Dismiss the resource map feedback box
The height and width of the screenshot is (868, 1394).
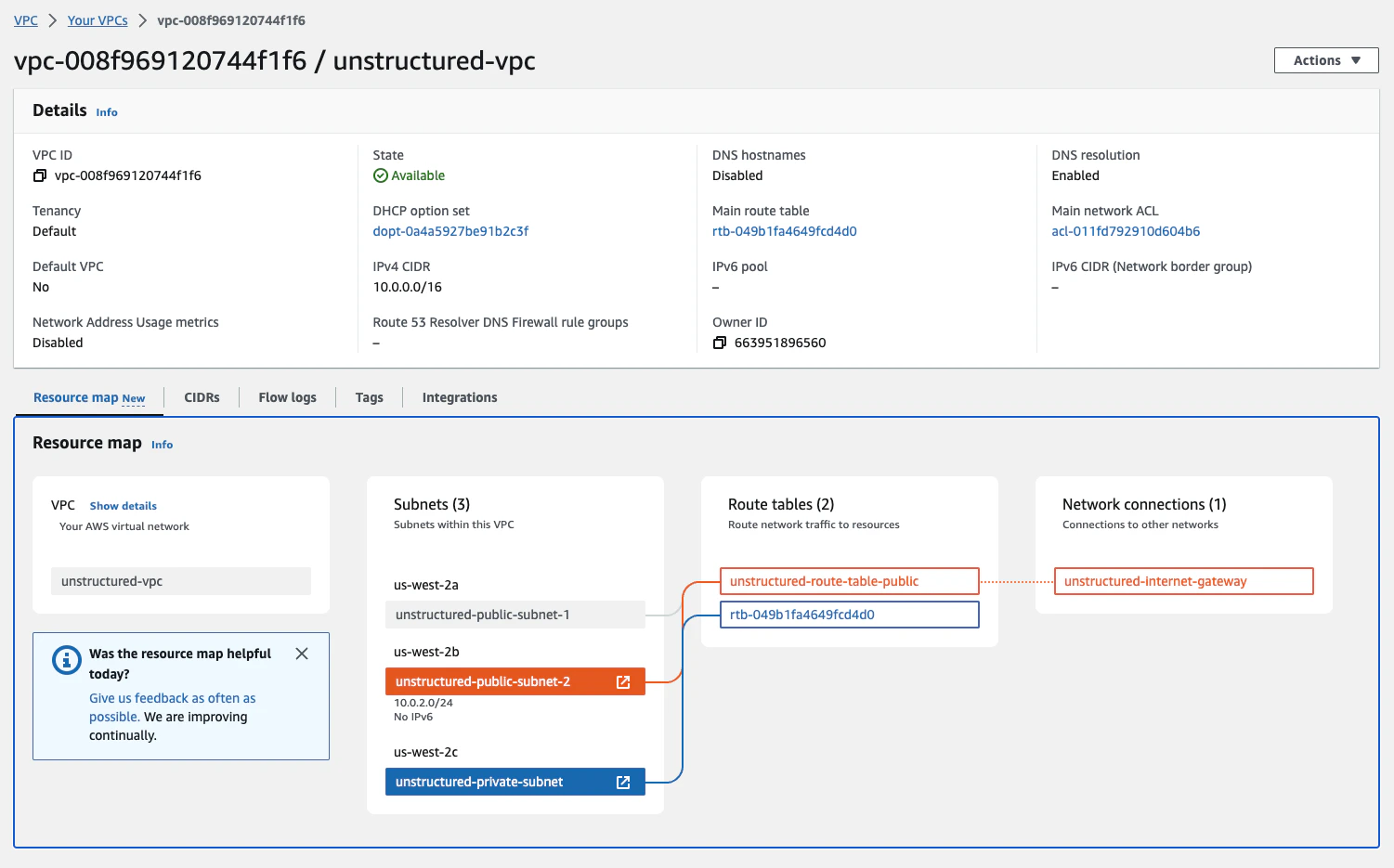(x=302, y=654)
